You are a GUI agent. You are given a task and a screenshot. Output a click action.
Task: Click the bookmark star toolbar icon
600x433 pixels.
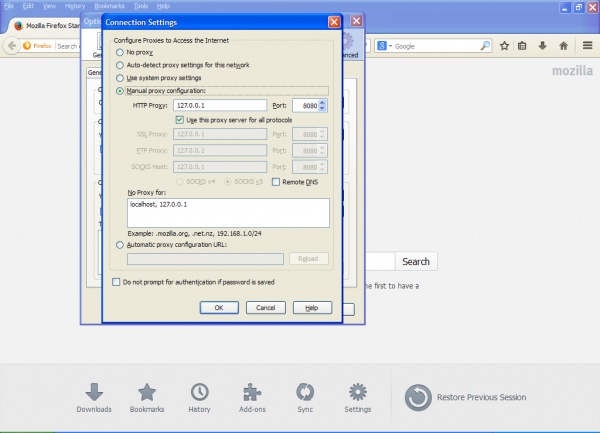pyautogui.click(x=504, y=46)
